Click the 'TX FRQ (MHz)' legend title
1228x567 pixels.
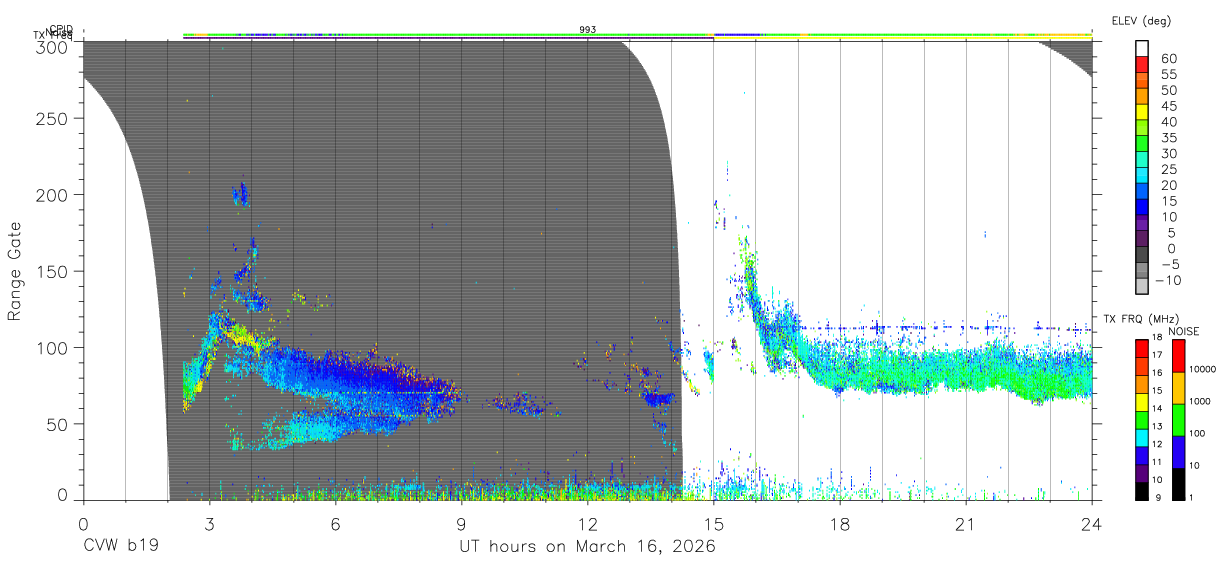pyautogui.click(x=1139, y=319)
